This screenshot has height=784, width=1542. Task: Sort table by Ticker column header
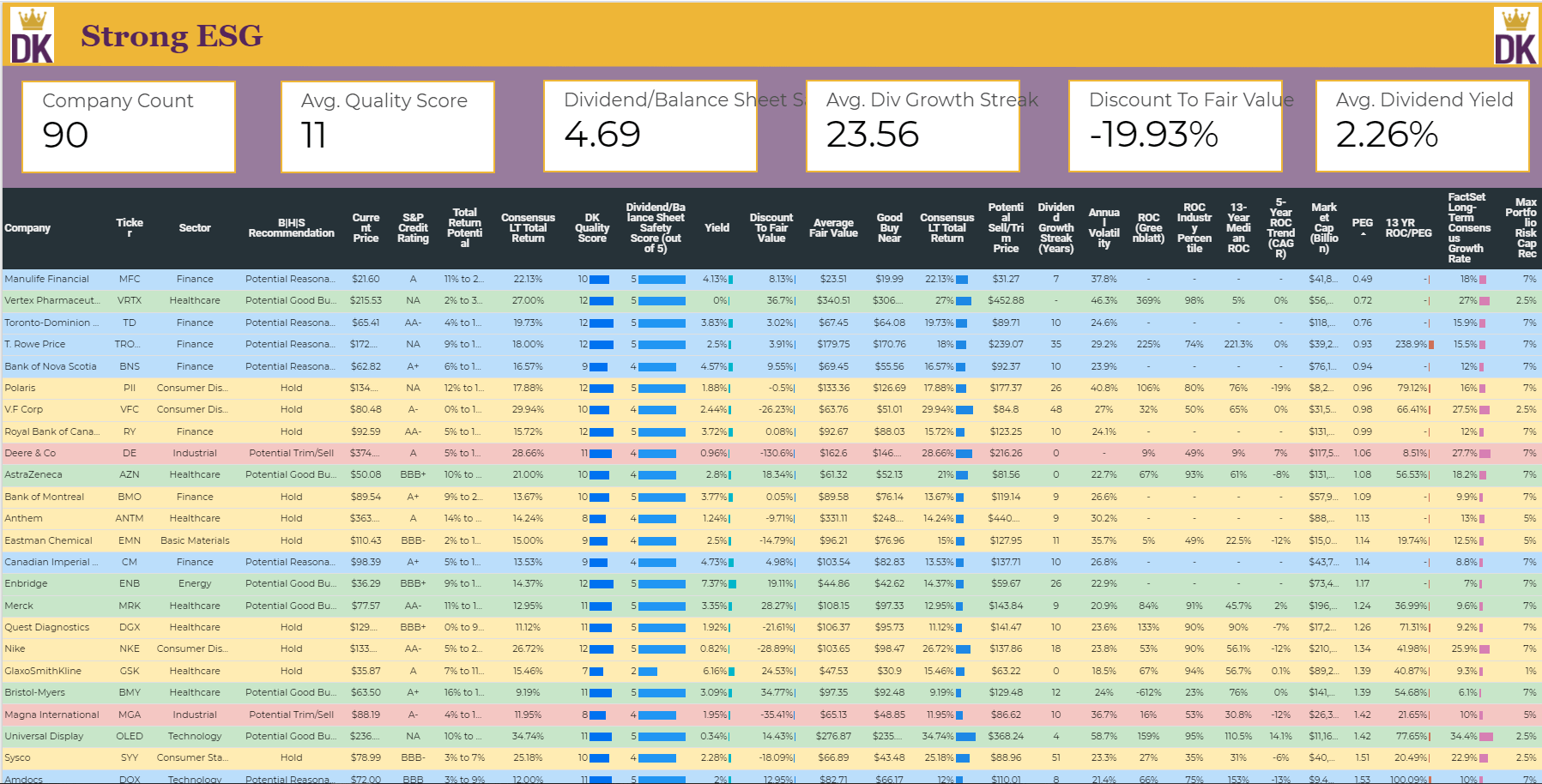tap(130, 227)
